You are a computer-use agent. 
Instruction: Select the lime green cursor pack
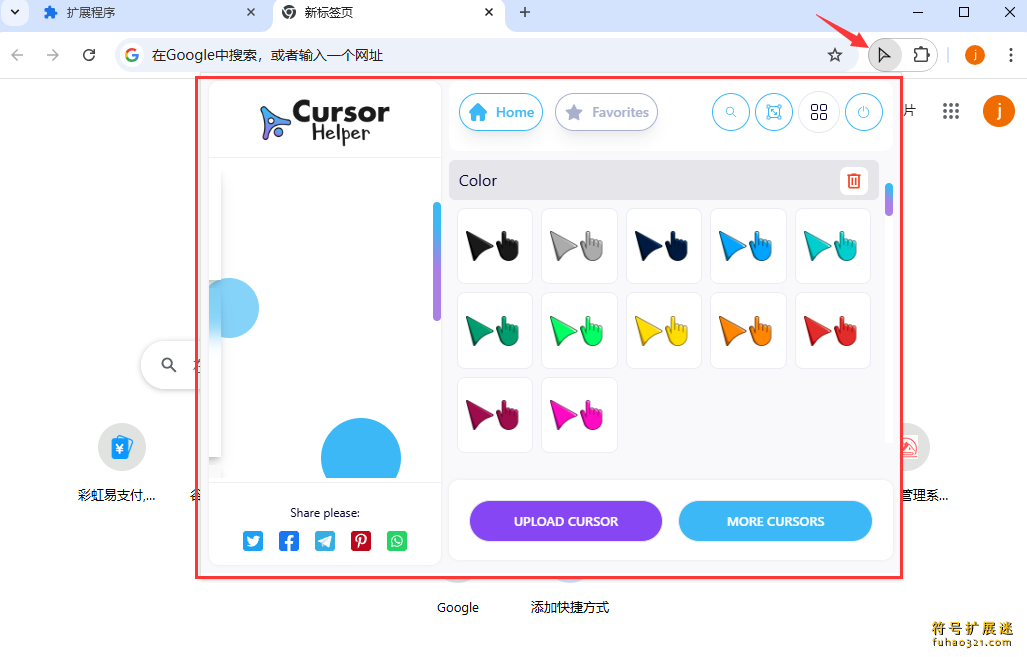(x=579, y=331)
